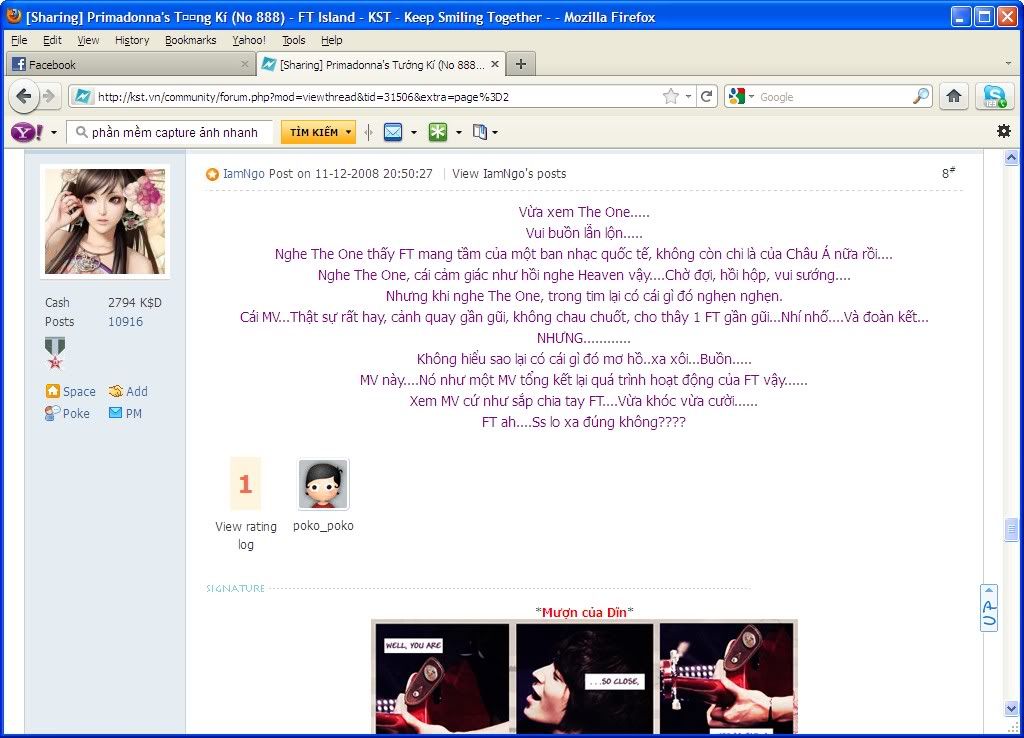Open the bookmark star dropdown arrow
The height and width of the screenshot is (738, 1024).
(688, 97)
